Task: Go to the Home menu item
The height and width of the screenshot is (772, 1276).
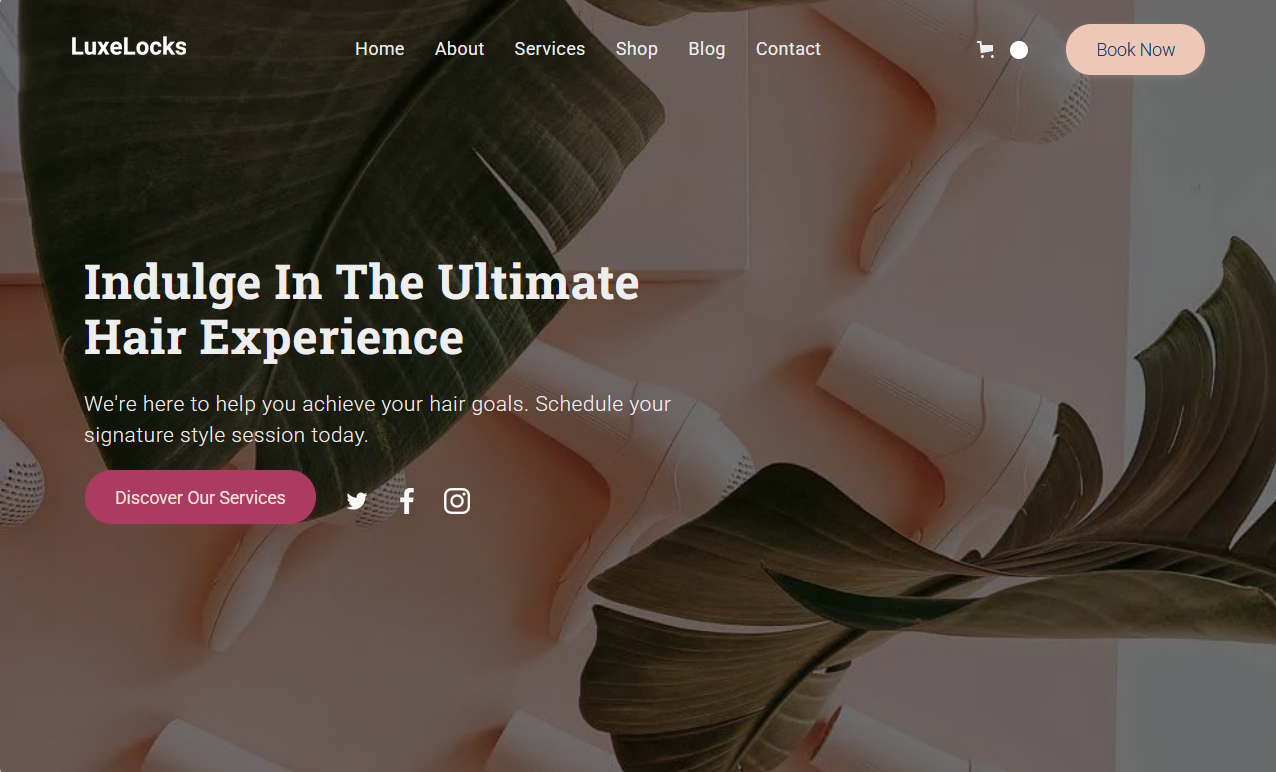Action: click(x=380, y=49)
